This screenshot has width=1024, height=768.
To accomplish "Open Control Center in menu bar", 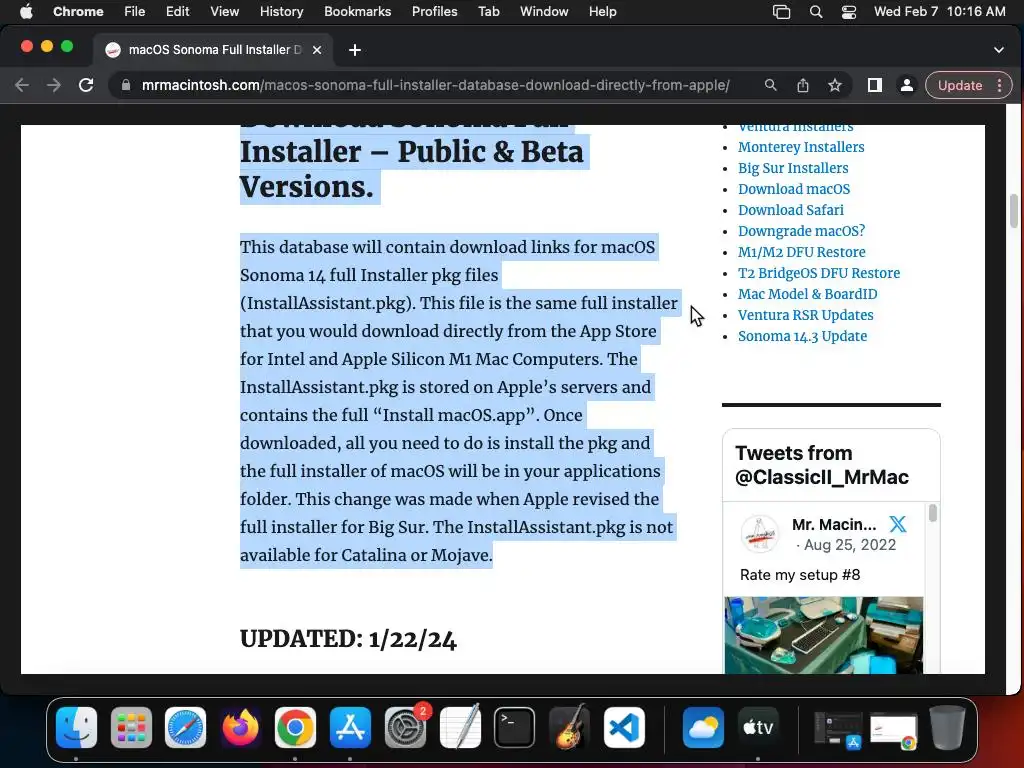I will pyautogui.click(x=849, y=12).
